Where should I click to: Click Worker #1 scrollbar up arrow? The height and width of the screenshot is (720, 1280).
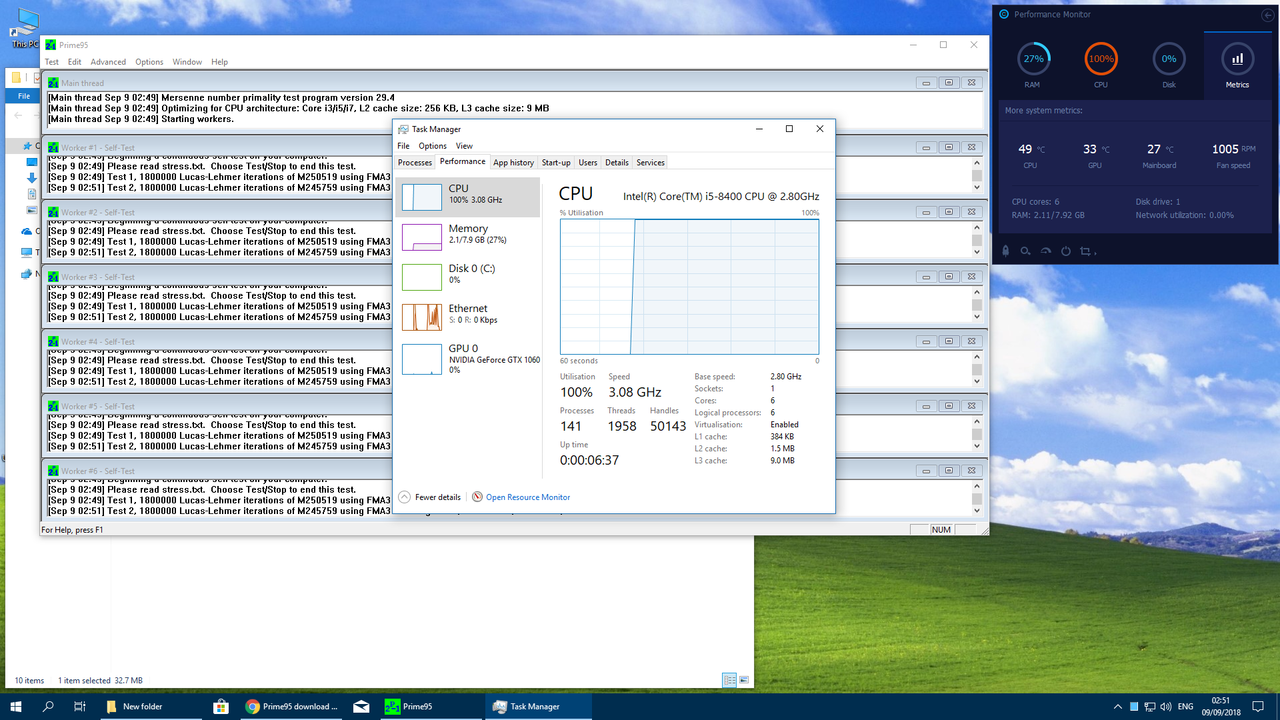[x=977, y=163]
